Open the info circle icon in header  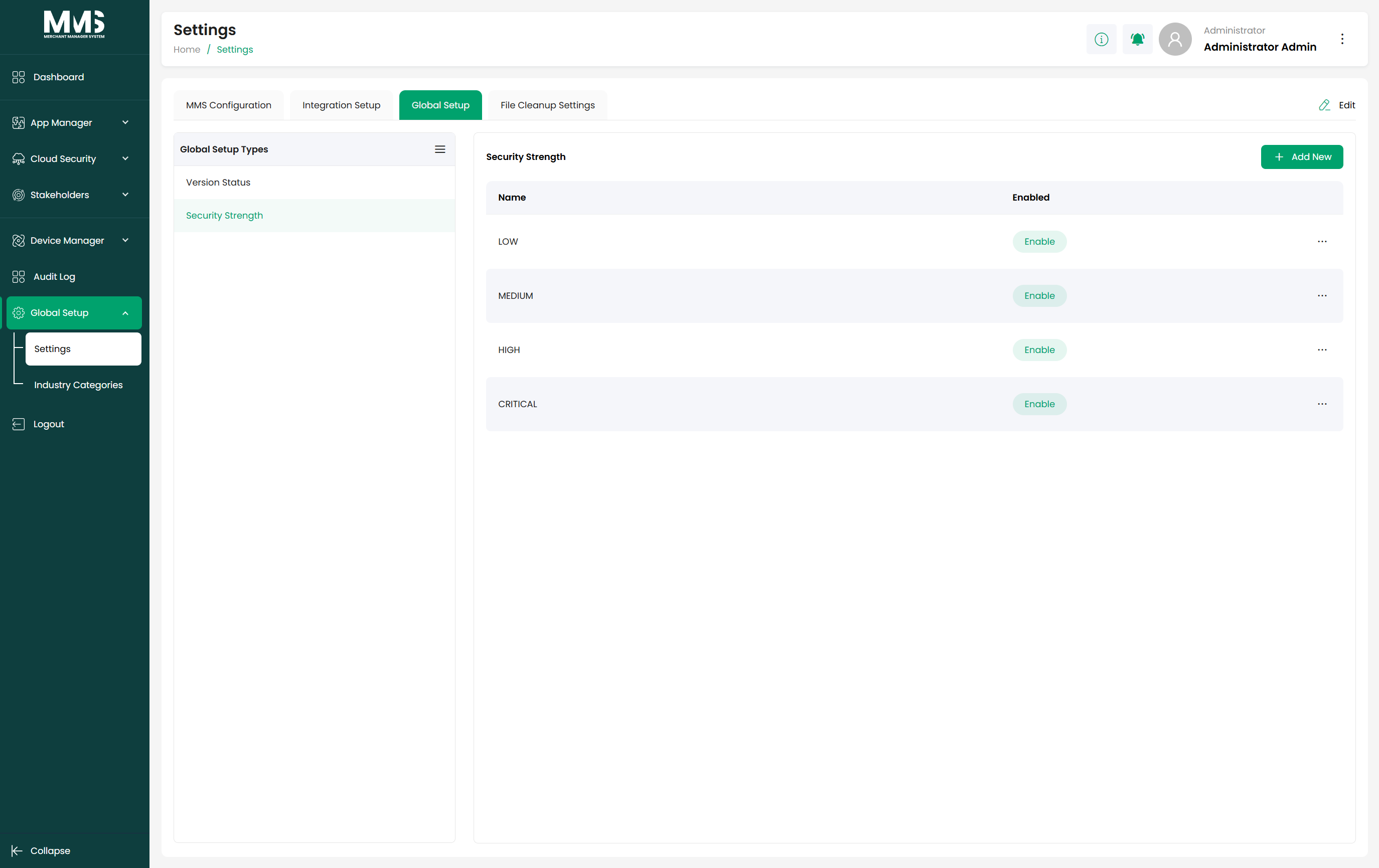click(1101, 39)
